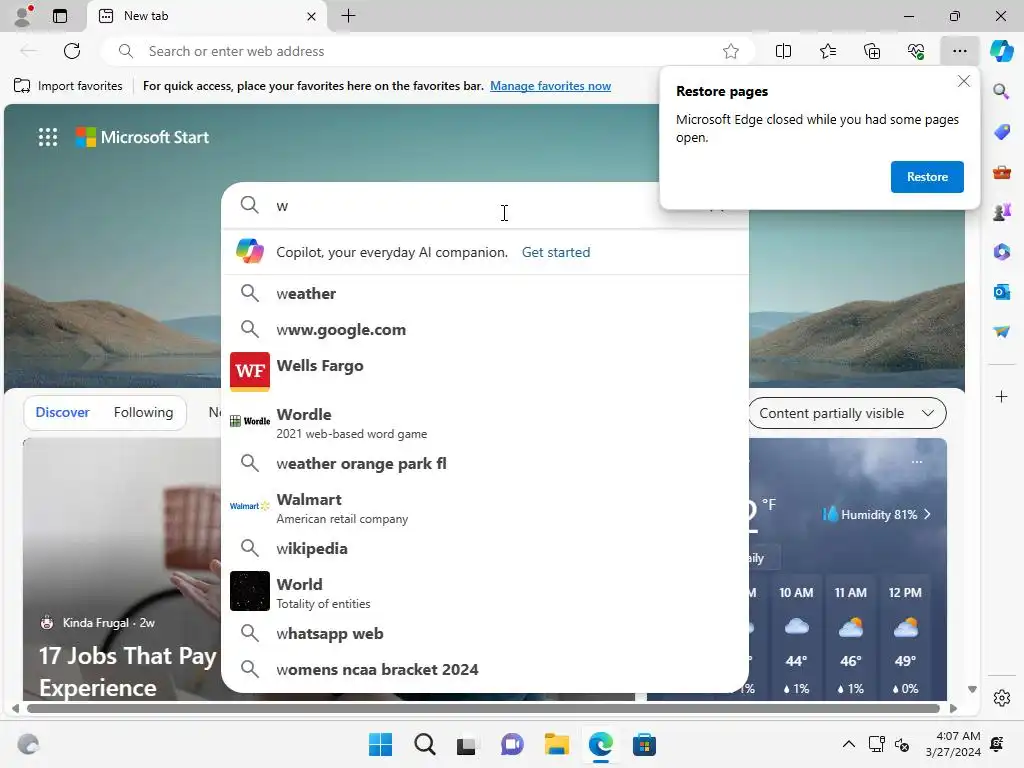Open the sidebar Shopping tag icon
The height and width of the screenshot is (768, 1024).
1001,131
